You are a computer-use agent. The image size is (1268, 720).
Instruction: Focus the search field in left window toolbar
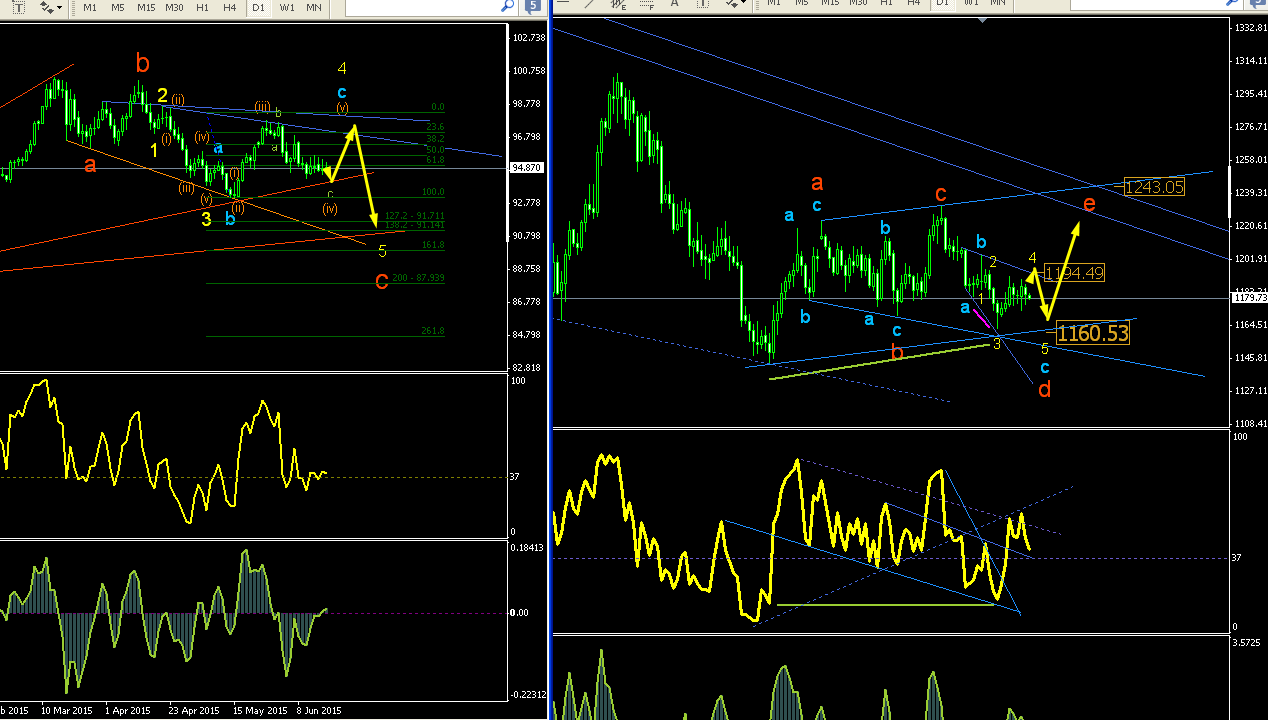[x=420, y=7]
